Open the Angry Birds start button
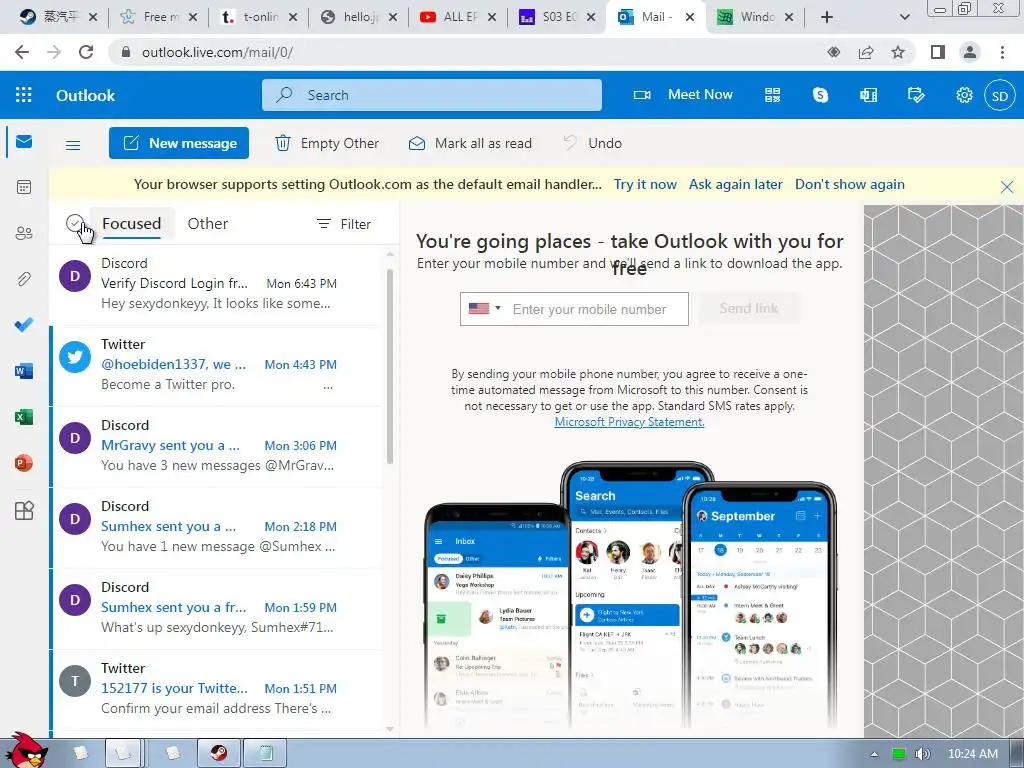The height and width of the screenshot is (768, 1024). pos(27,750)
